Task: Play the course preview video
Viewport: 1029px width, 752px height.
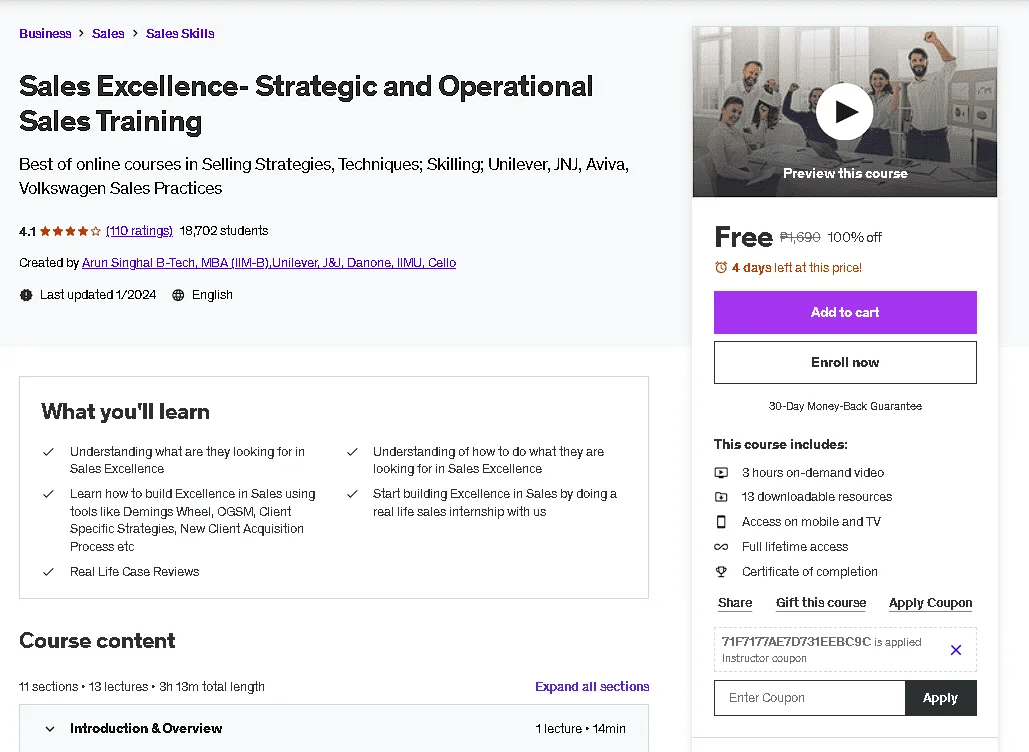Action: click(844, 112)
